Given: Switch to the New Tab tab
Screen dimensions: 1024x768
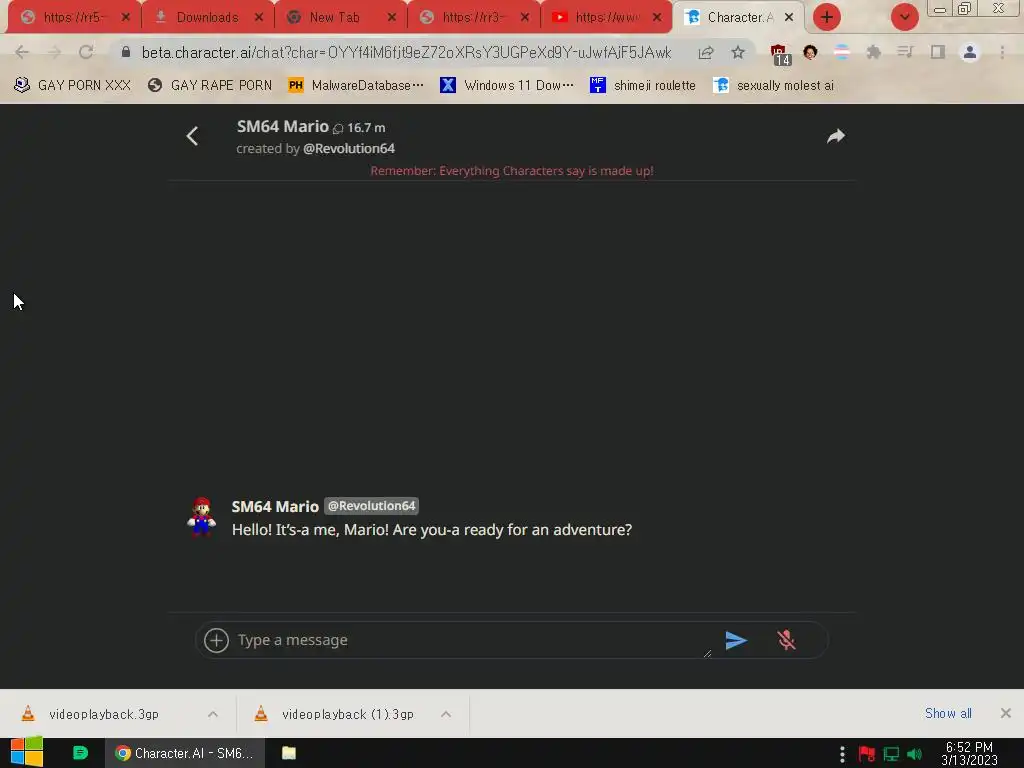Looking at the screenshot, I should tap(334, 17).
